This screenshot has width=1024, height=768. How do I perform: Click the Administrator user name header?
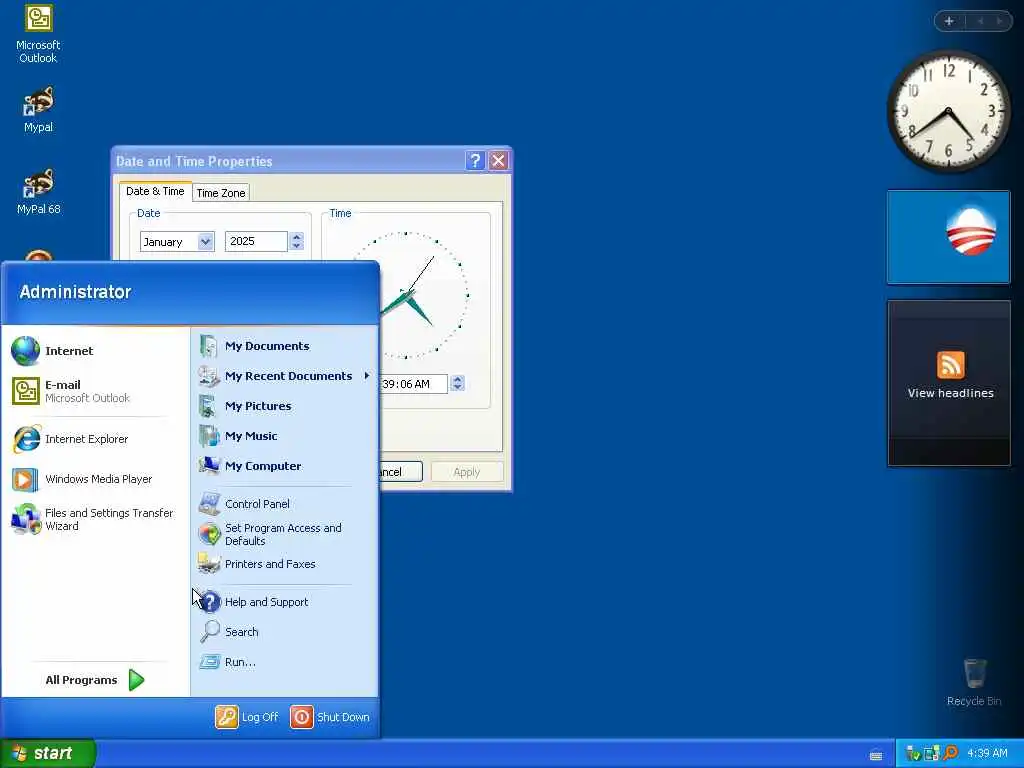[75, 292]
